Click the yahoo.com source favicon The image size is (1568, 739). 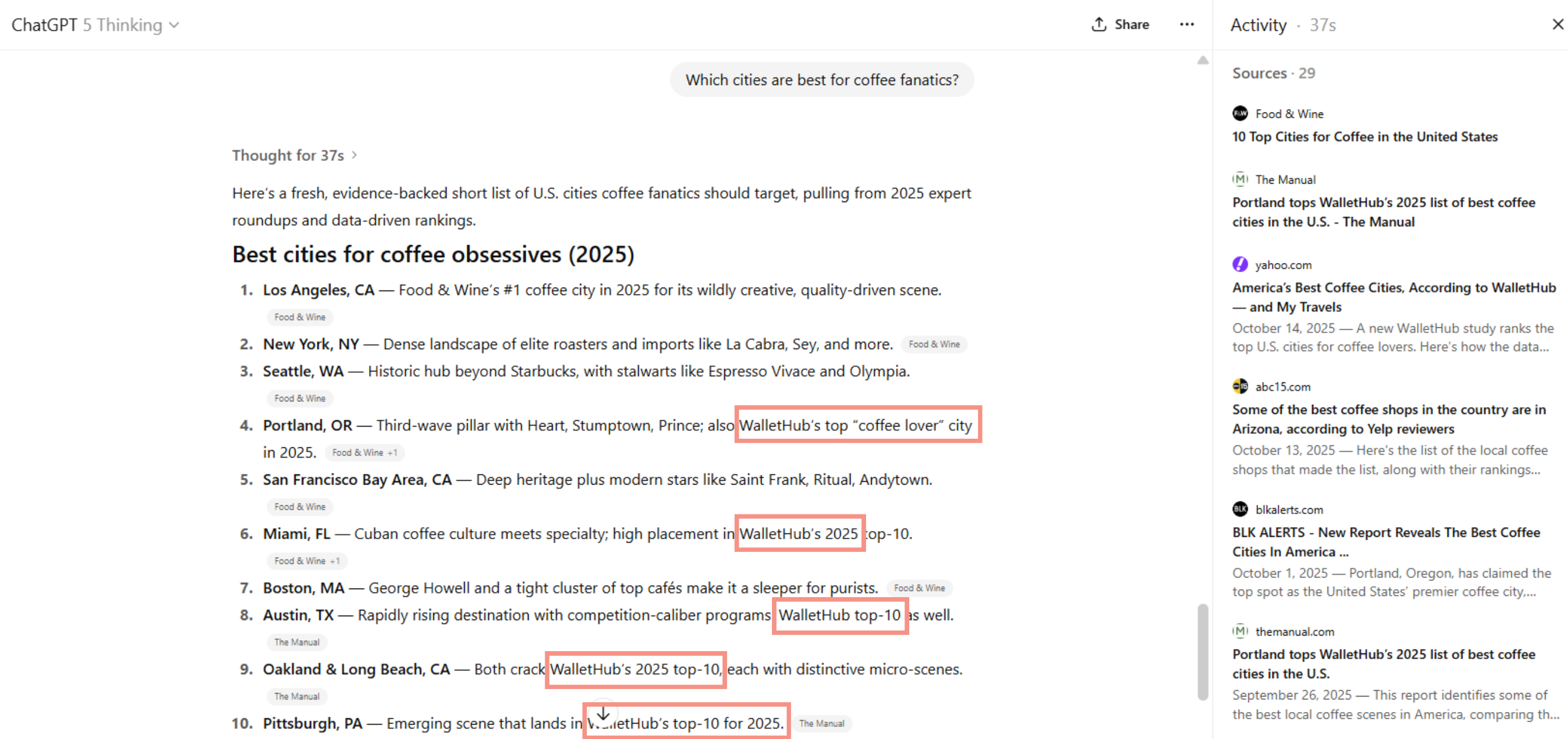[x=1240, y=265]
